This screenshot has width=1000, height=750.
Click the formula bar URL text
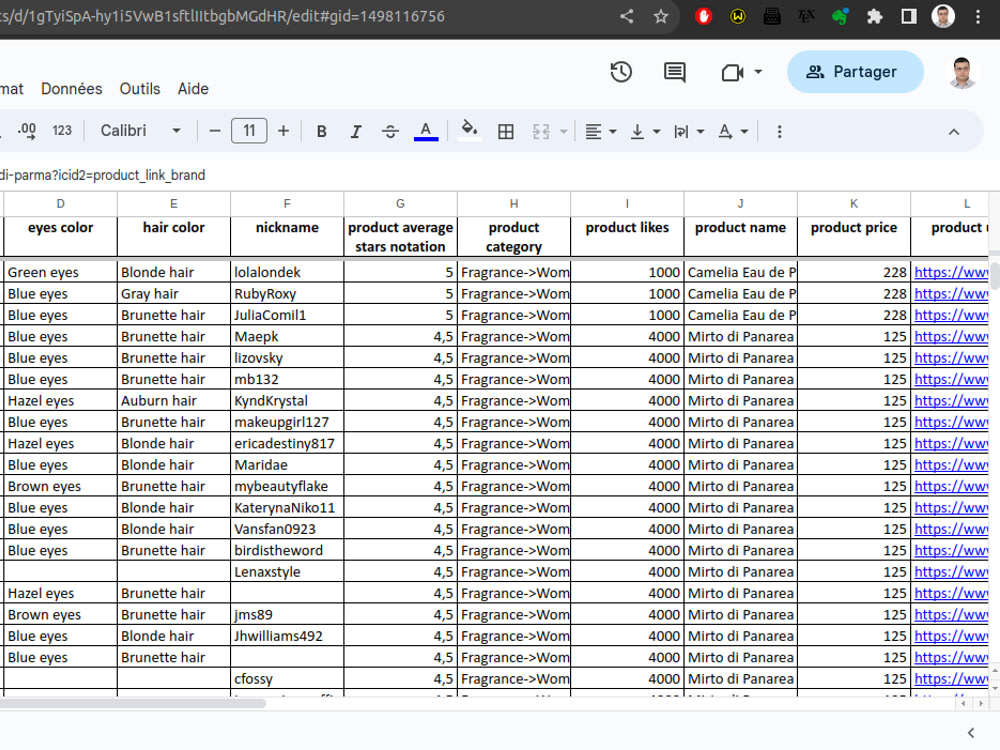click(x=103, y=175)
